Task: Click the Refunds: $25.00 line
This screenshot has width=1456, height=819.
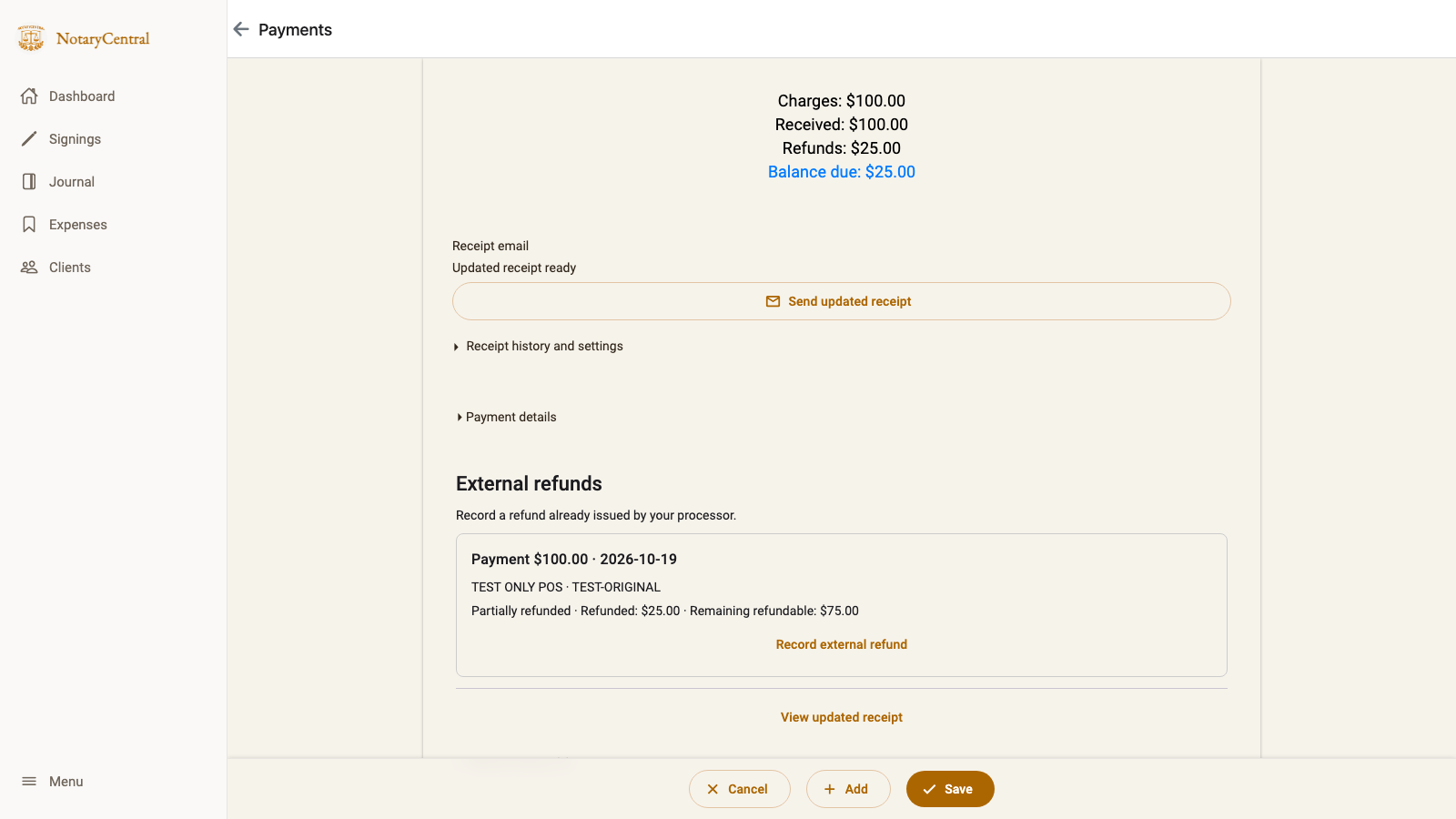Action: tap(841, 148)
